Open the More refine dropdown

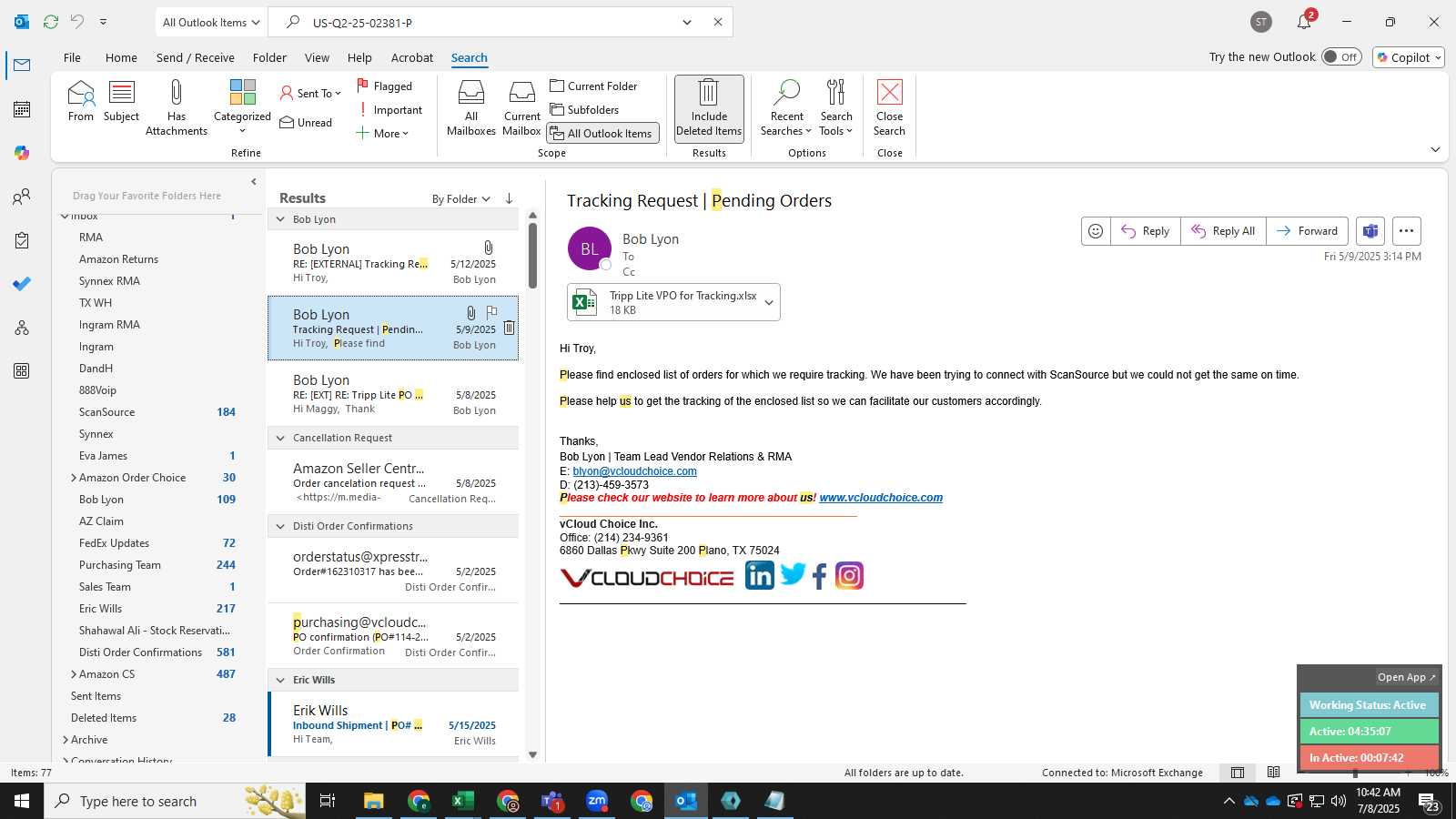[382, 134]
